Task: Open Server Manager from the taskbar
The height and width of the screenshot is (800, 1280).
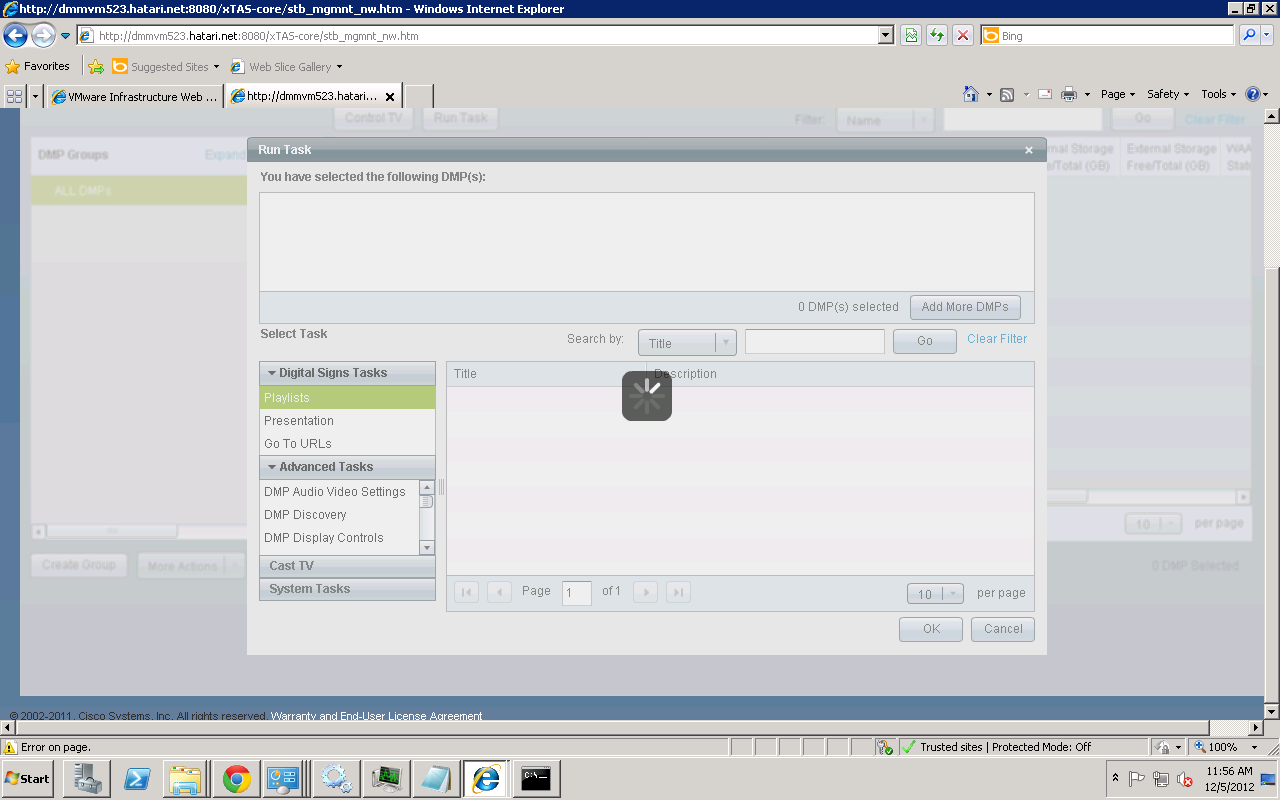Action: 87,778
